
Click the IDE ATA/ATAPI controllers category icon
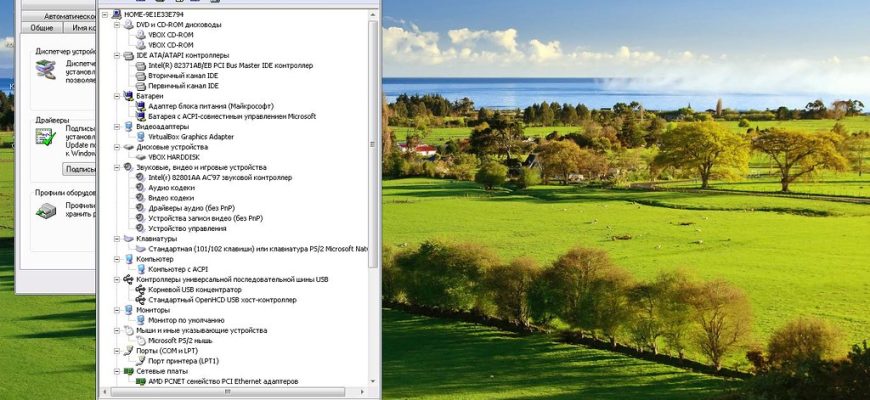coord(128,55)
